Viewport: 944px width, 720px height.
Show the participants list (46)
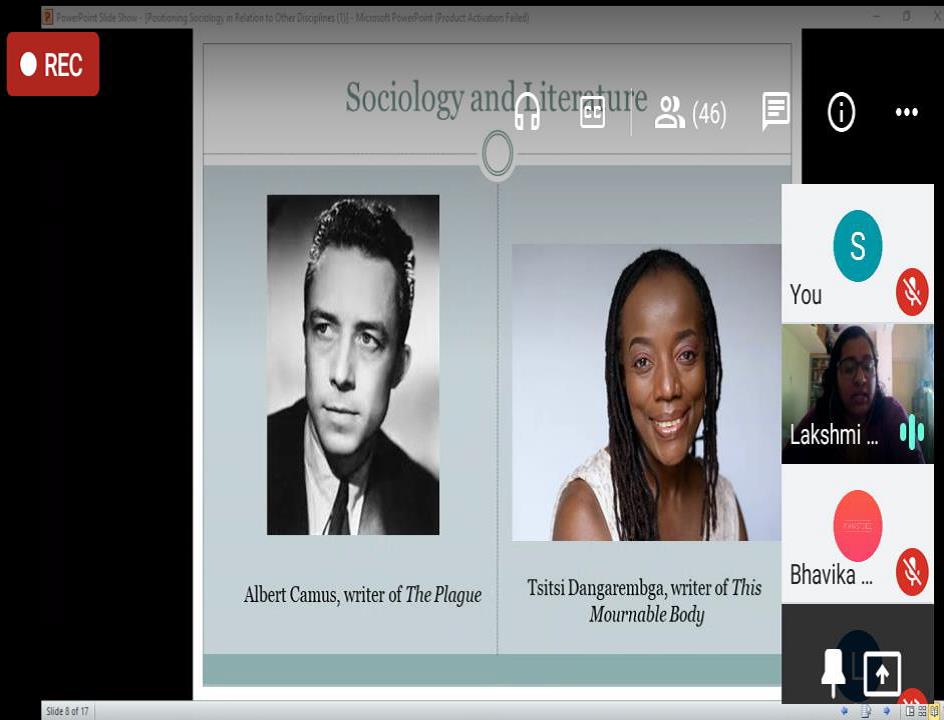pyautogui.click(x=689, y=113)
